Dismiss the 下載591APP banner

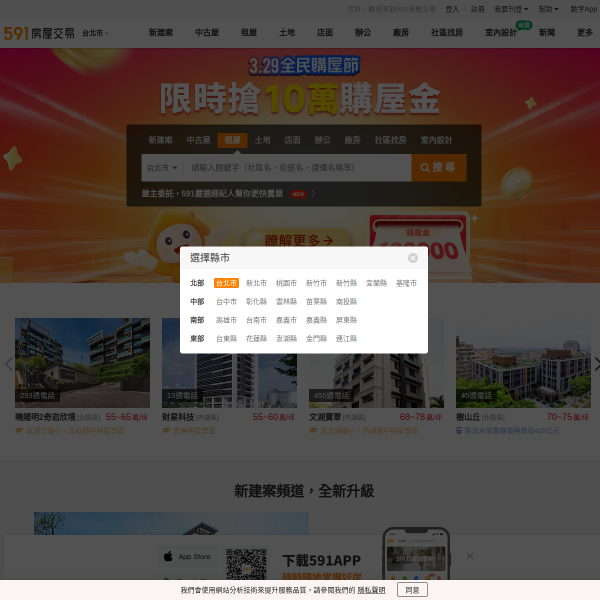[x=470, y=556]
